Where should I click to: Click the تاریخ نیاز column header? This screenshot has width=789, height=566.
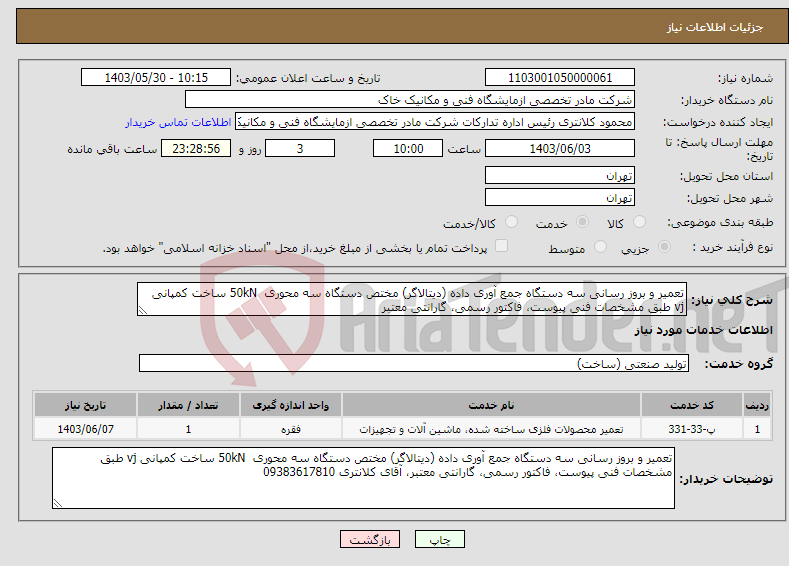click(x=86, y=405)
